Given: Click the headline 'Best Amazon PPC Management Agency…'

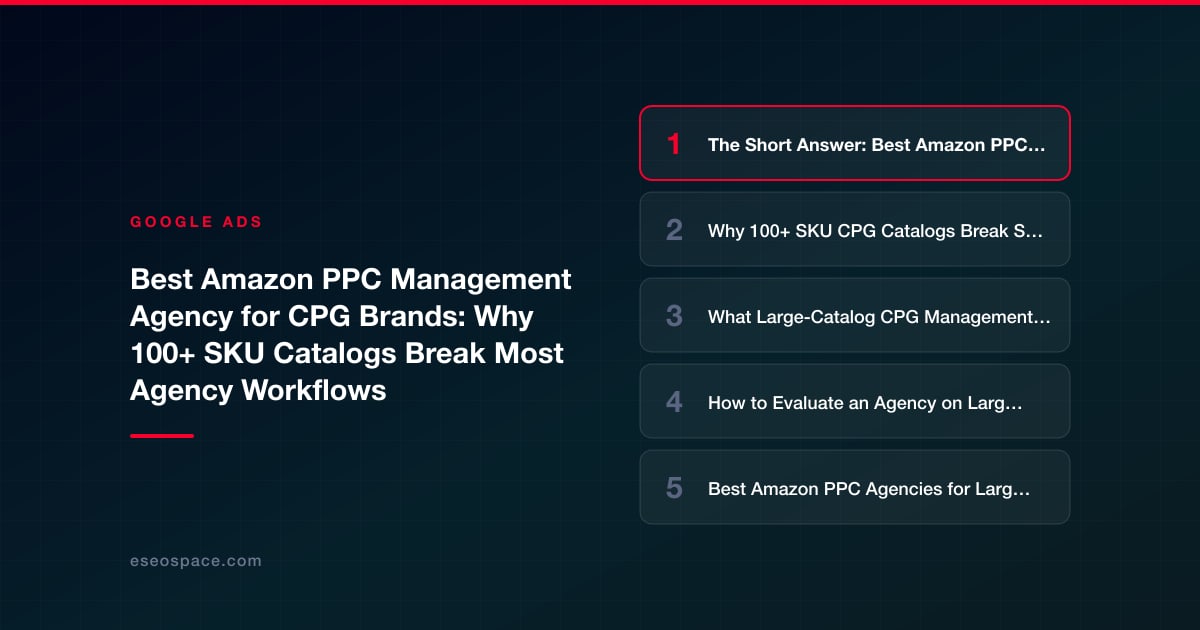Looking at the screenshot, I should 351,334.
